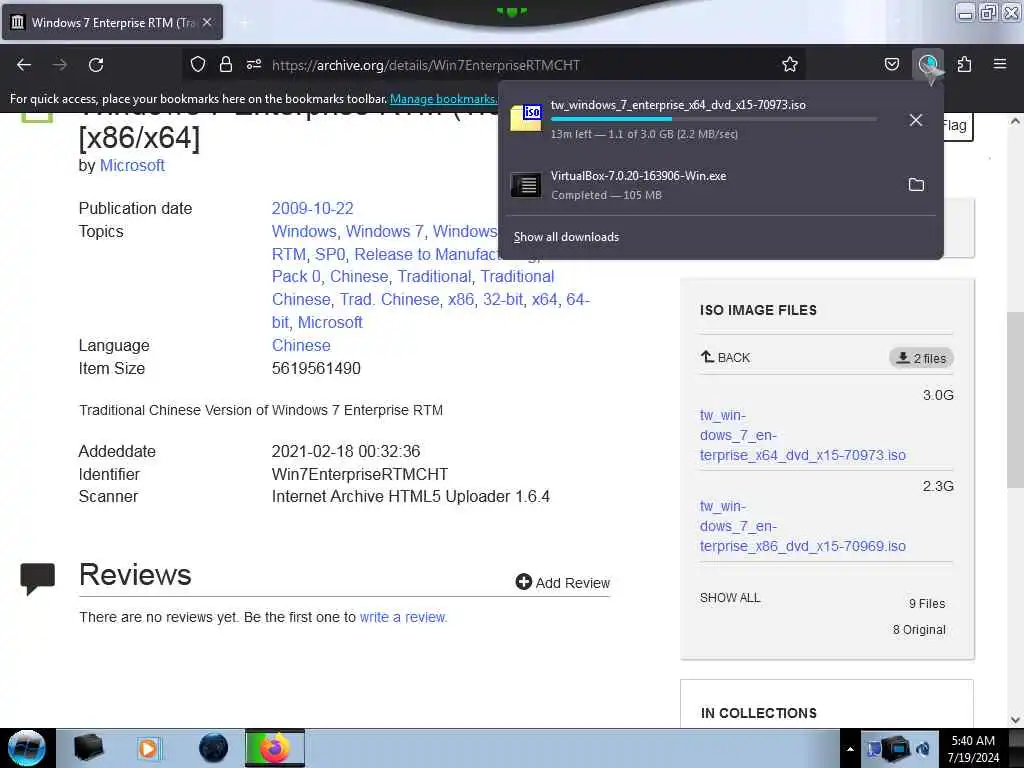Launch the media player taskbar icon
The width and height of the screenshot is (1024, 768).
149,748
